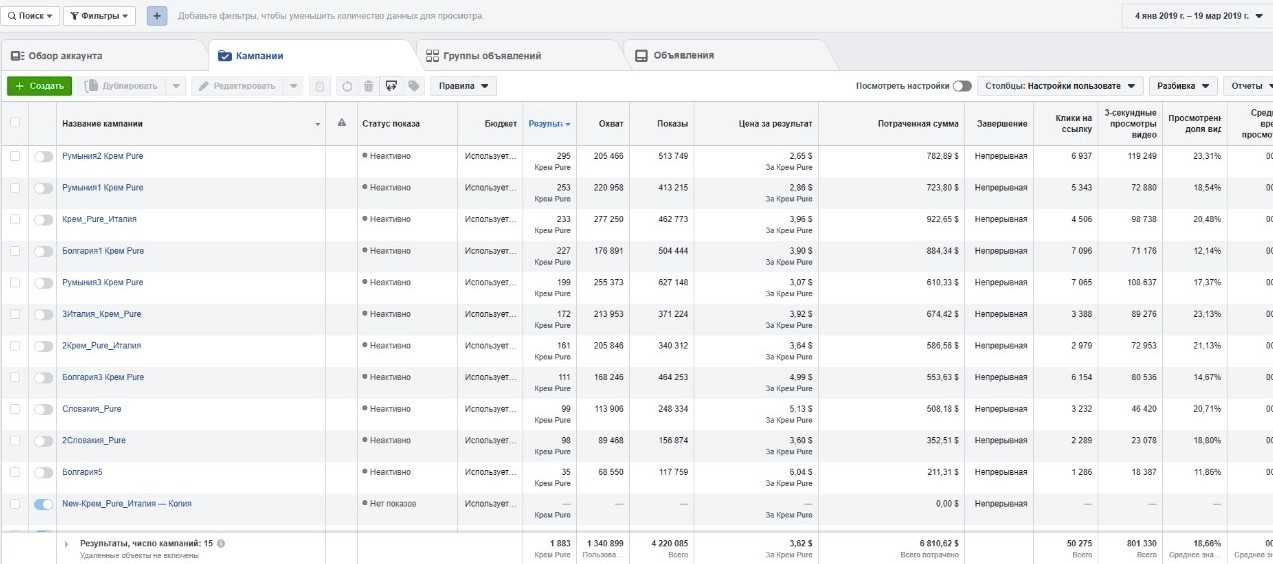Toggle on campaign 3Италия_Крем_Pure
This screenshot has width=1273, height=564.
point(43,314)
